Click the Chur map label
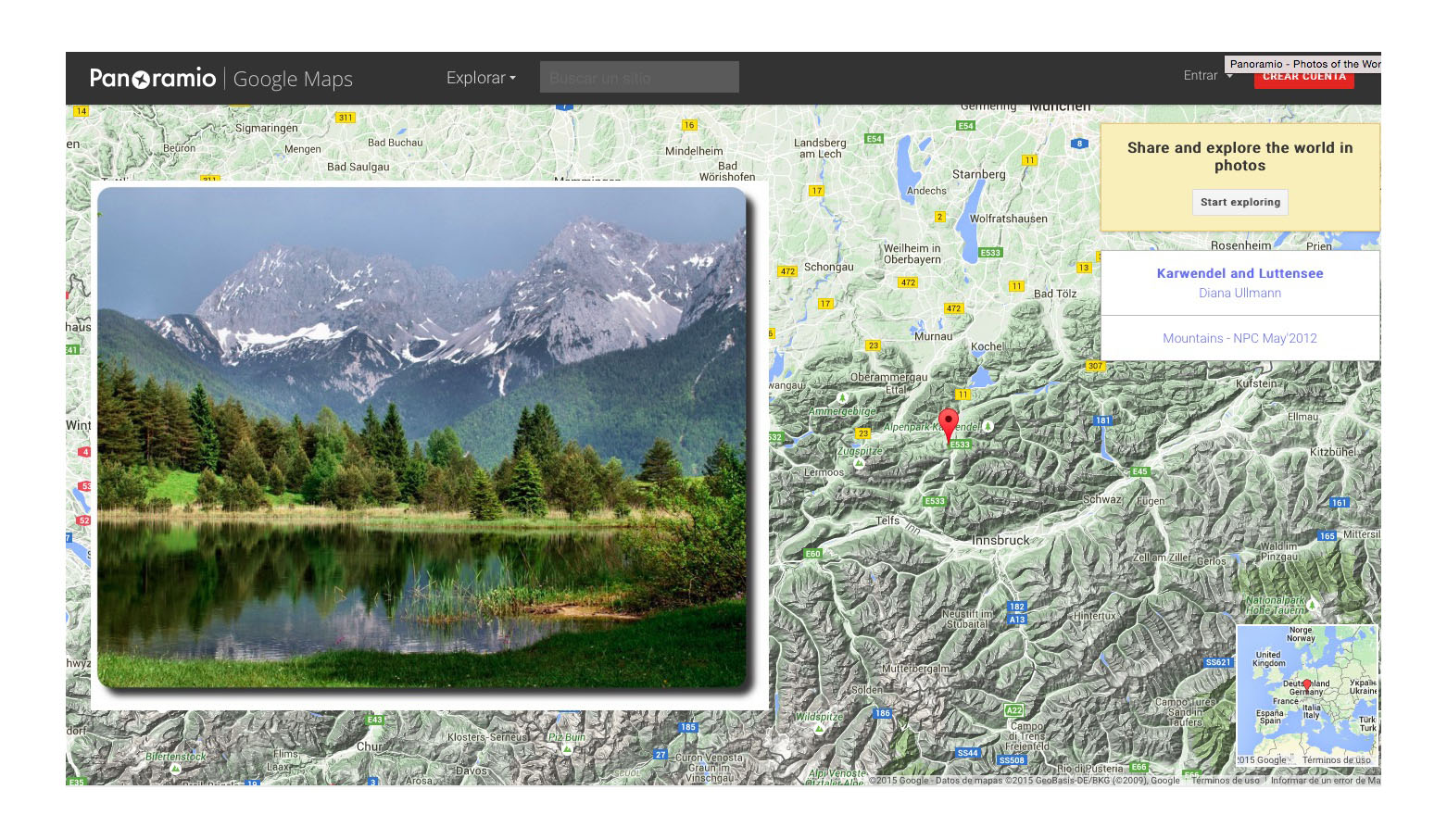 pos(370,746)
